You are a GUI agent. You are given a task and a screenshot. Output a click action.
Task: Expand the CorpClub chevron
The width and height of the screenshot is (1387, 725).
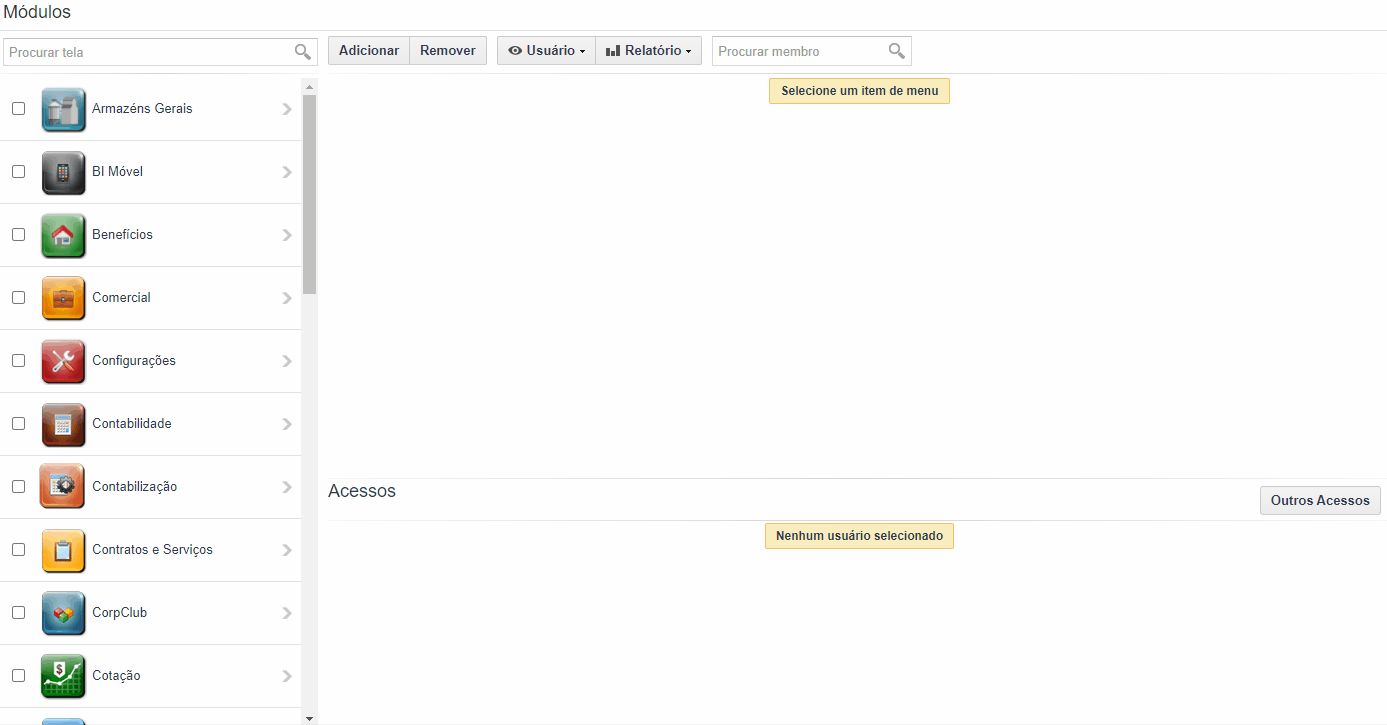point(287,613)
